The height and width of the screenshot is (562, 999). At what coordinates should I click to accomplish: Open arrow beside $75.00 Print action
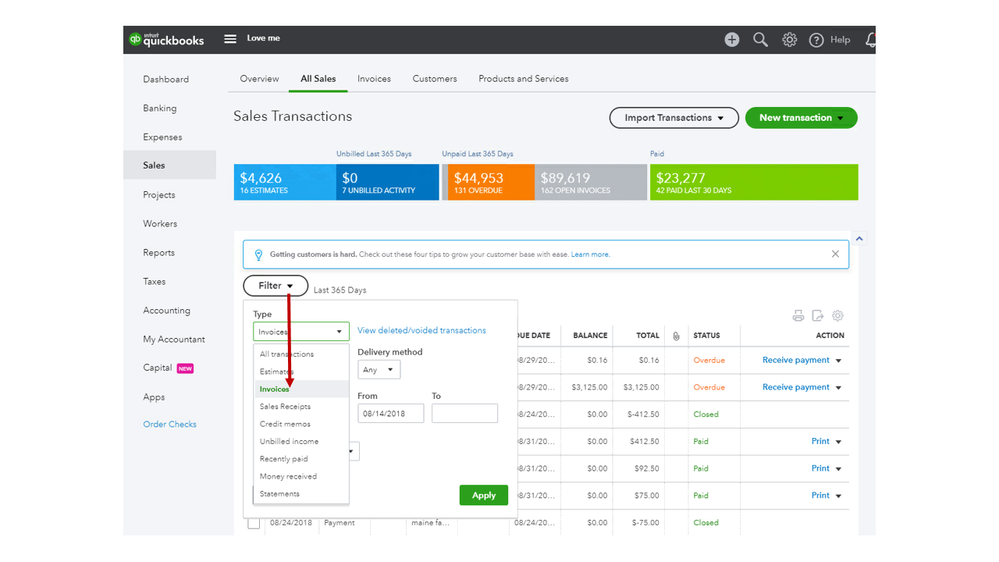tap(838, 496)
